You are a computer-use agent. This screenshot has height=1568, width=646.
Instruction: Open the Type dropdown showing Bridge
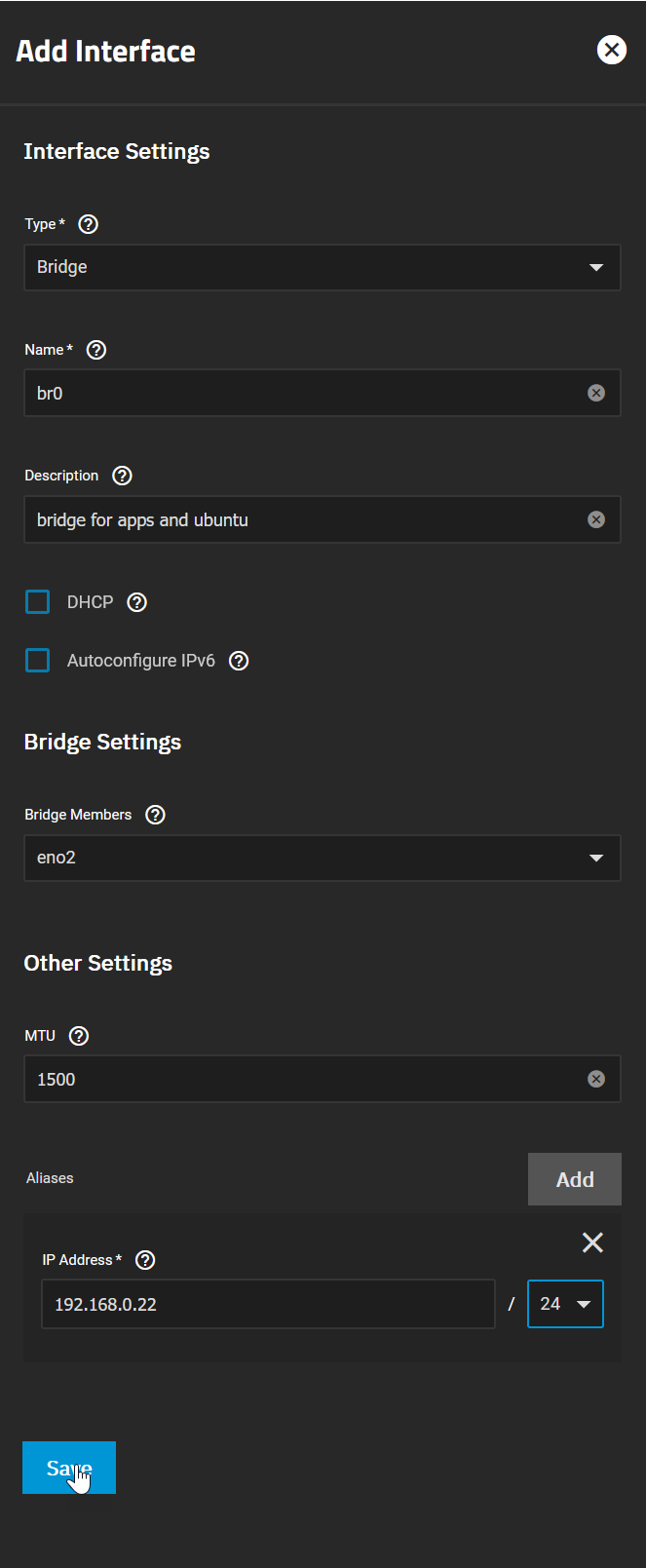(323, 267)
